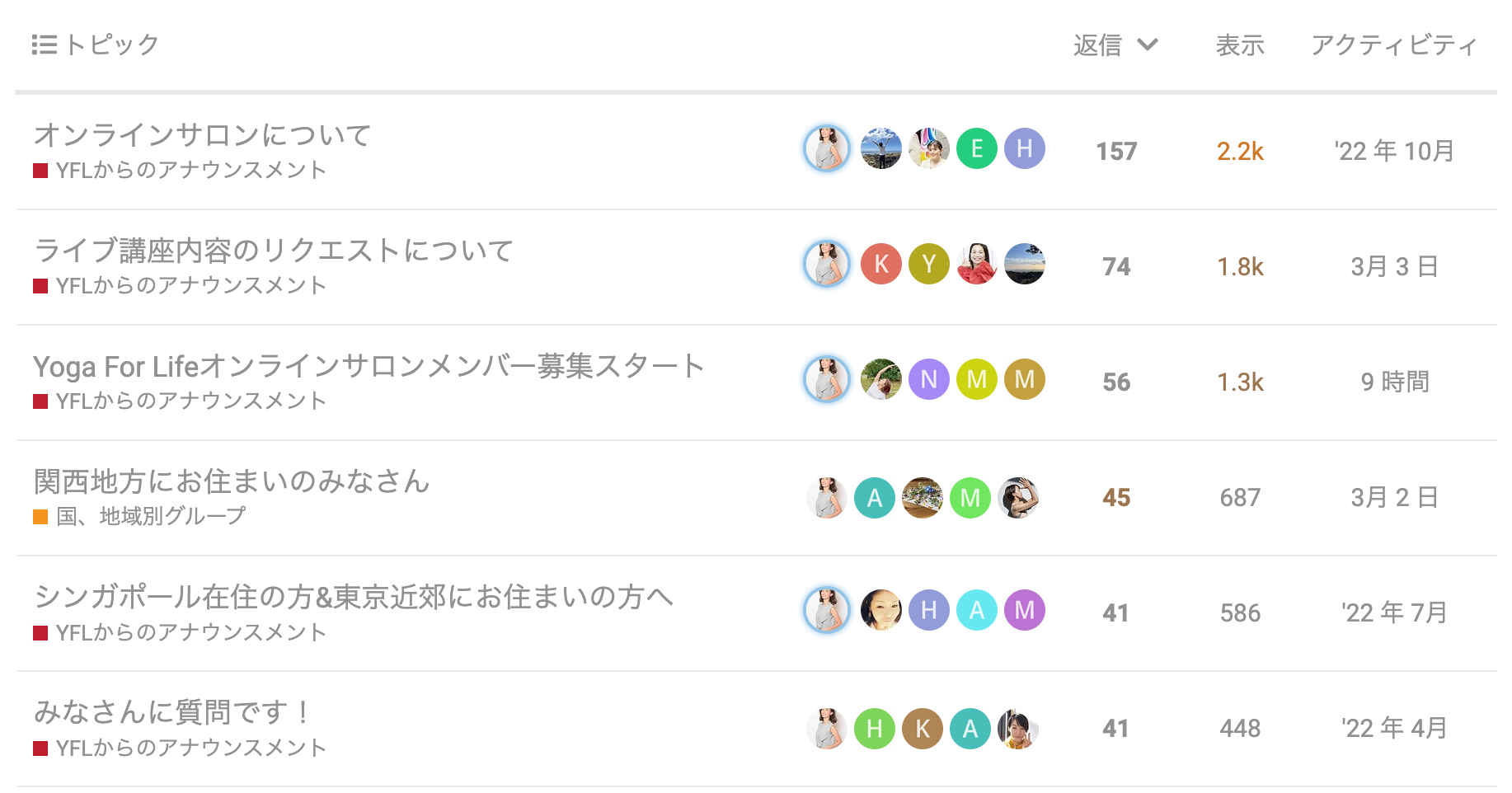The width and height of the screenshot is (1512, 793).
Task: Open Yoga For Lifeオンラインサロンメンバー募集スタート topic
Action: 369,366
